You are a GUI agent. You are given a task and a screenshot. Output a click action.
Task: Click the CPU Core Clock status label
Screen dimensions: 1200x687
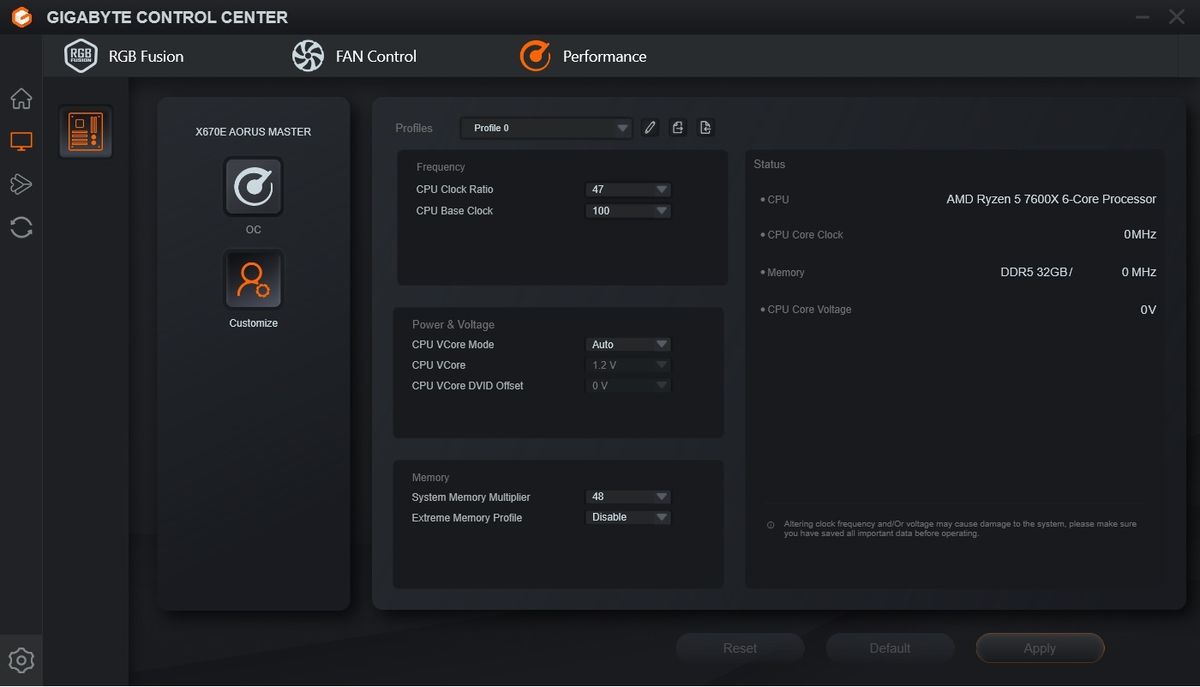click(805, 235)
